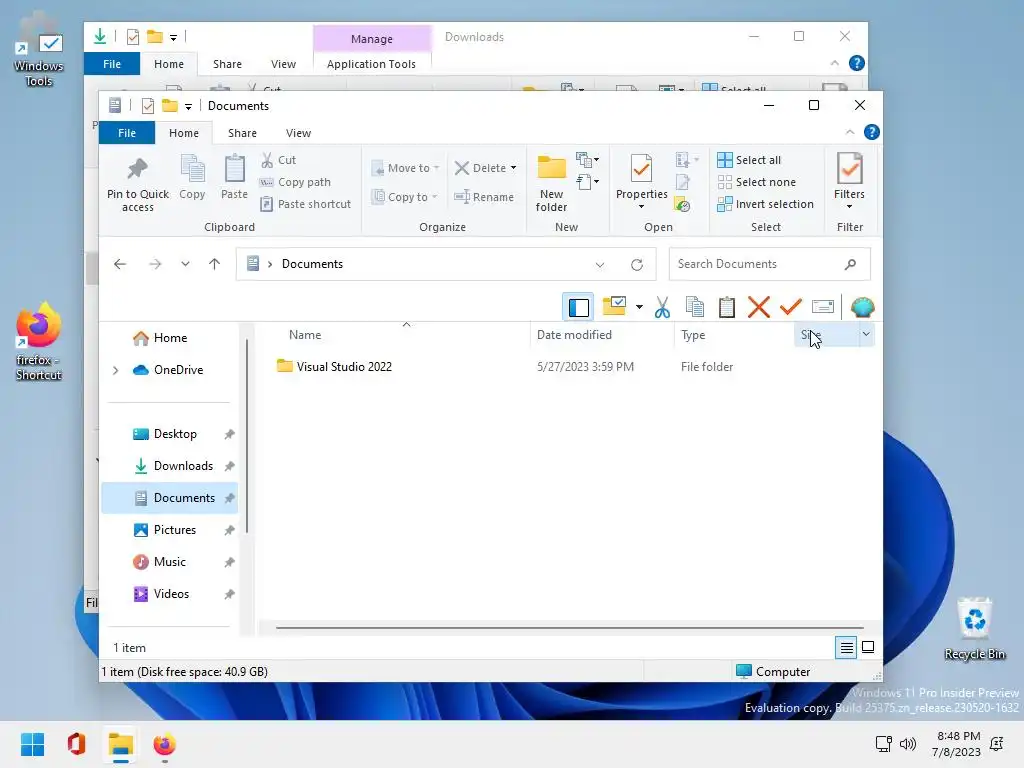Viewport: 1024px width, 768px height.
Task: Open the Size column dropdown arrow
Action: click(866, 334)
